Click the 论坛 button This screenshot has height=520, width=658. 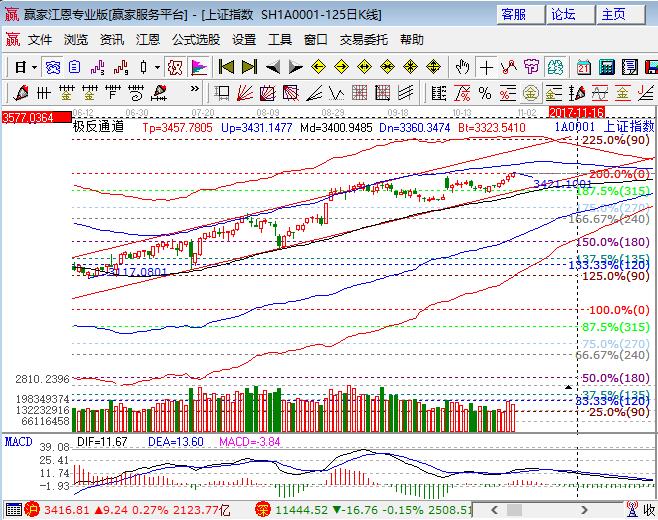coord(563,14)
